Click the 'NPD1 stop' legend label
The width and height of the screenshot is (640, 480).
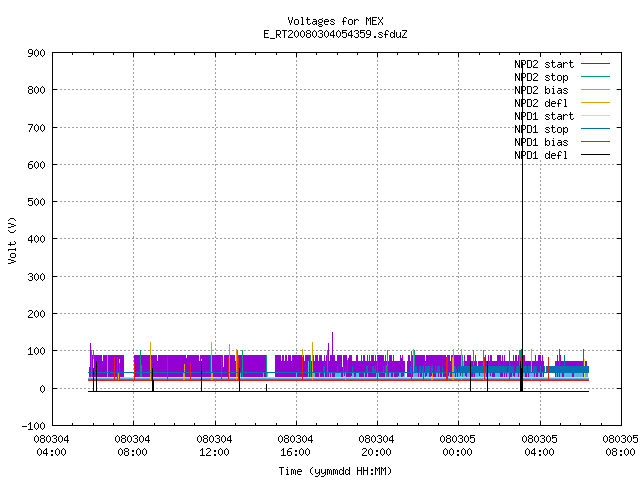point(541,129)
